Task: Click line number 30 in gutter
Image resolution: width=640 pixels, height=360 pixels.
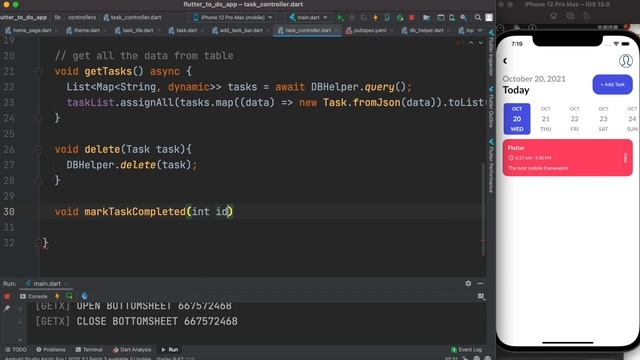Action: click(x=9, y=211)
